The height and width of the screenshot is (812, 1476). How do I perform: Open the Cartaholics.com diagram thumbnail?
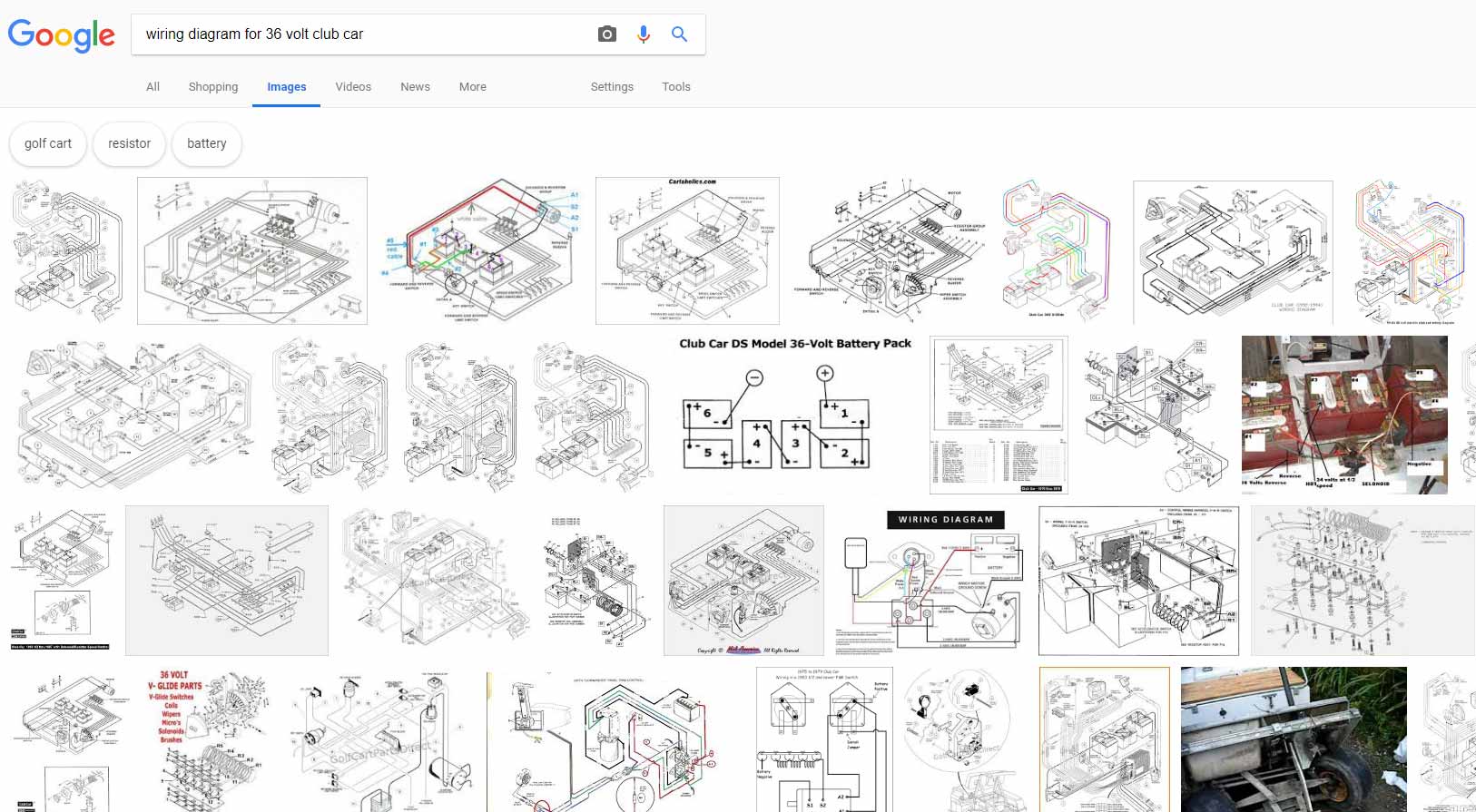click(x=687, y=250)
